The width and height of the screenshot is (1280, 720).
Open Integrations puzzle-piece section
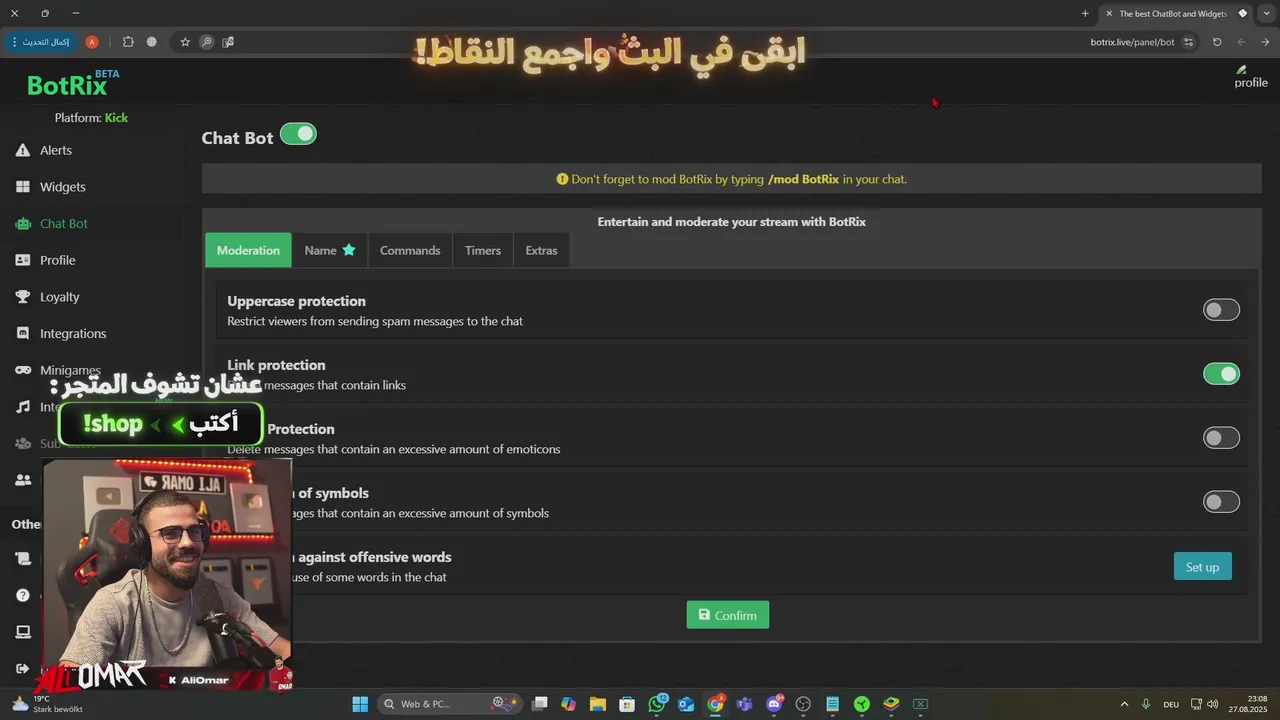[72, 333]
